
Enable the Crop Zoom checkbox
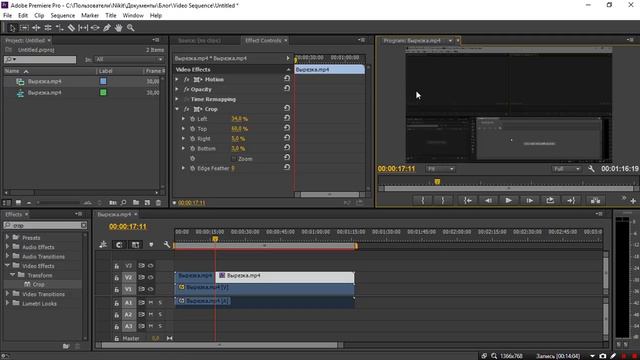tap(234, 159)
